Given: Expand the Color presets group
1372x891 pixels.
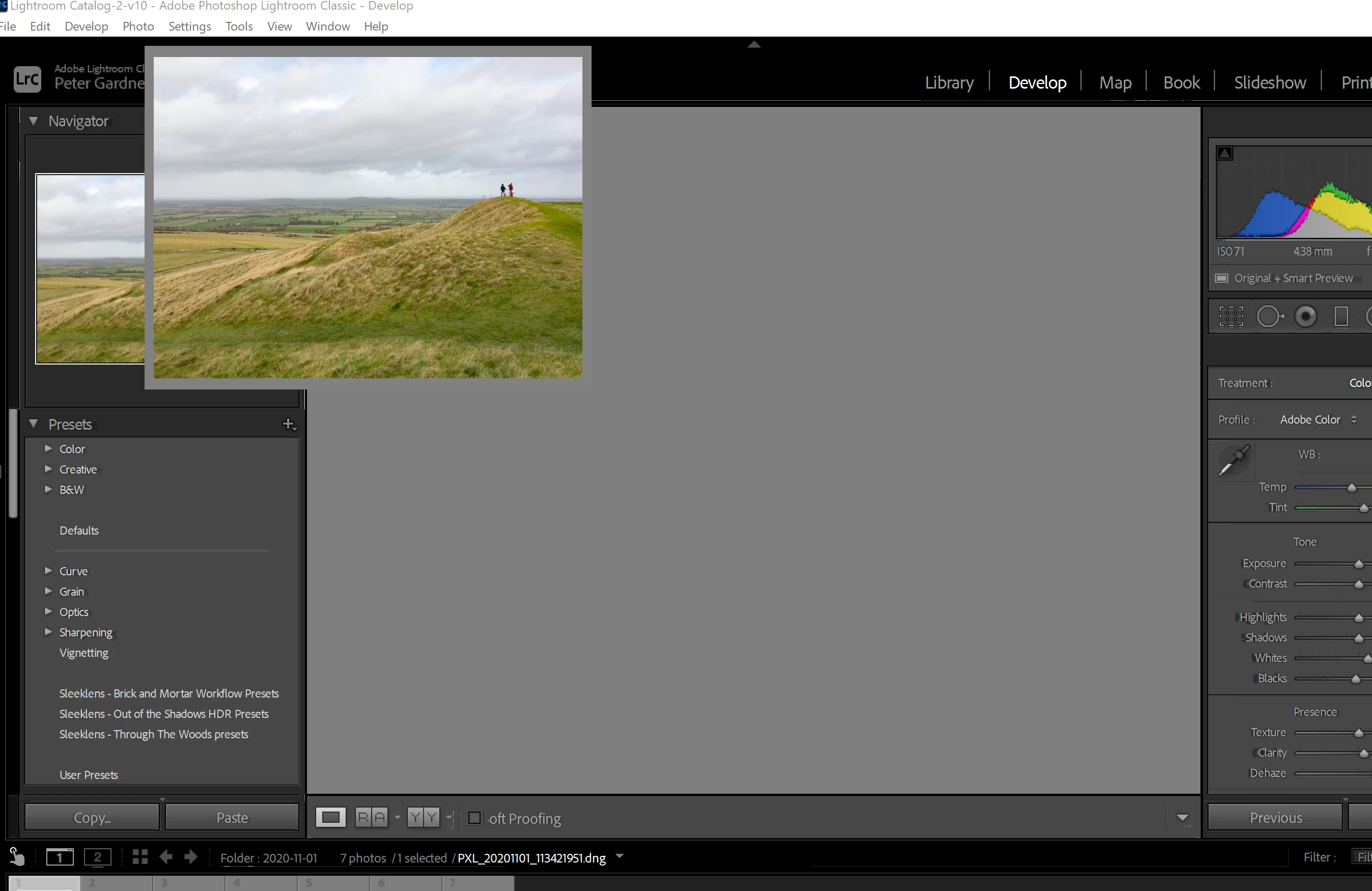Looking at the screenshot, I should tap(48, 449).
